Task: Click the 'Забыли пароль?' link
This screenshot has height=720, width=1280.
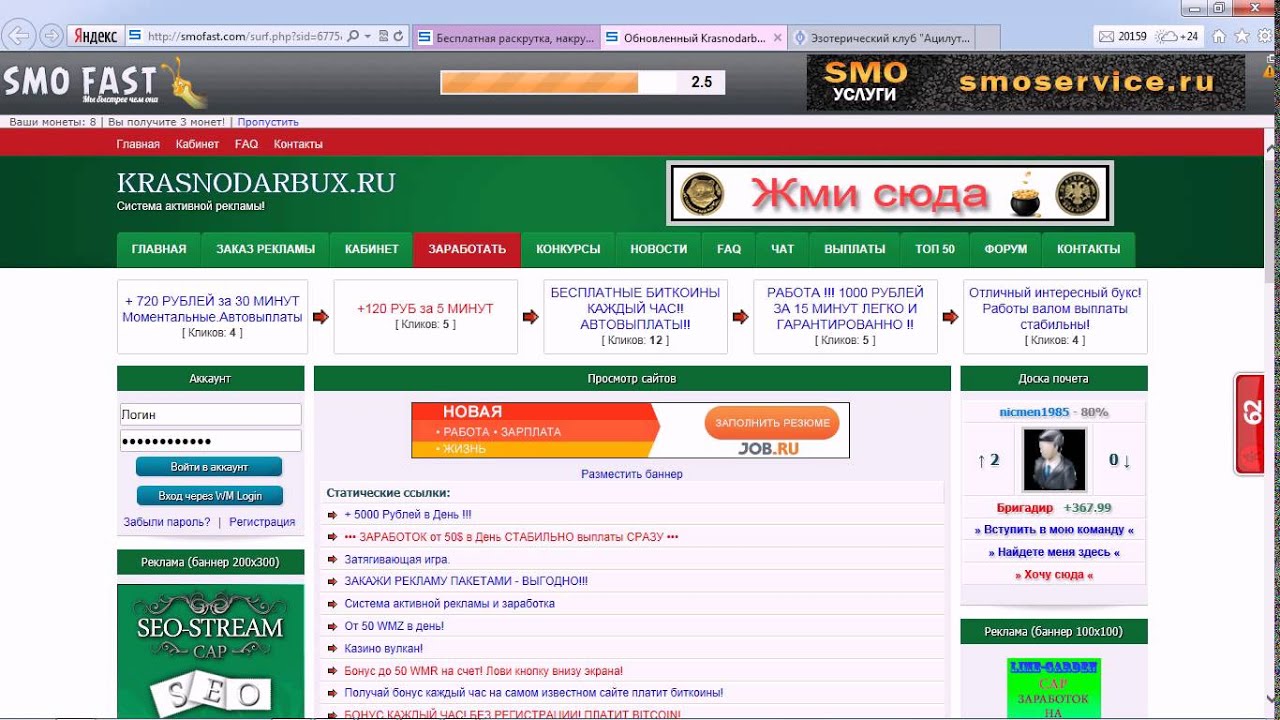Action: click(167, 522)
